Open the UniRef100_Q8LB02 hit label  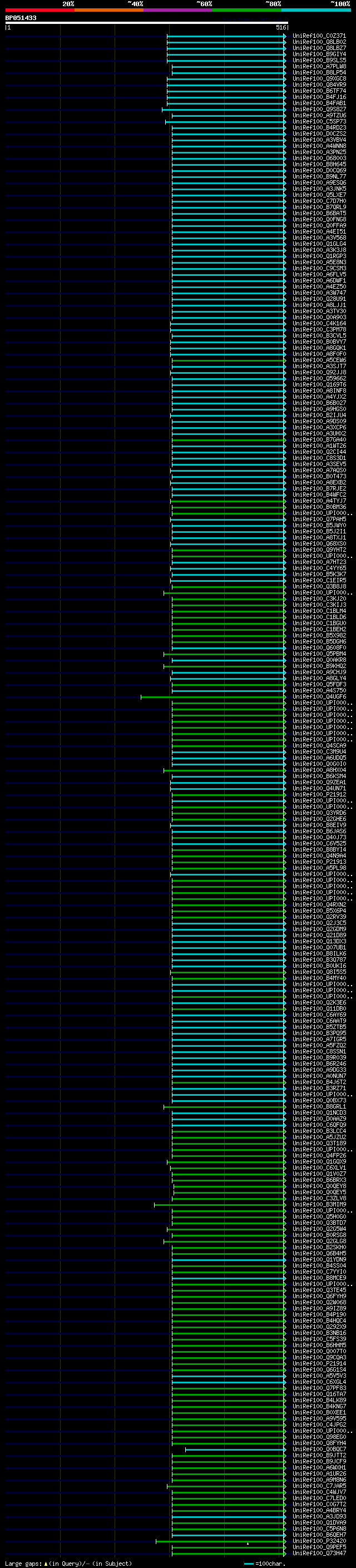(319, 42)
